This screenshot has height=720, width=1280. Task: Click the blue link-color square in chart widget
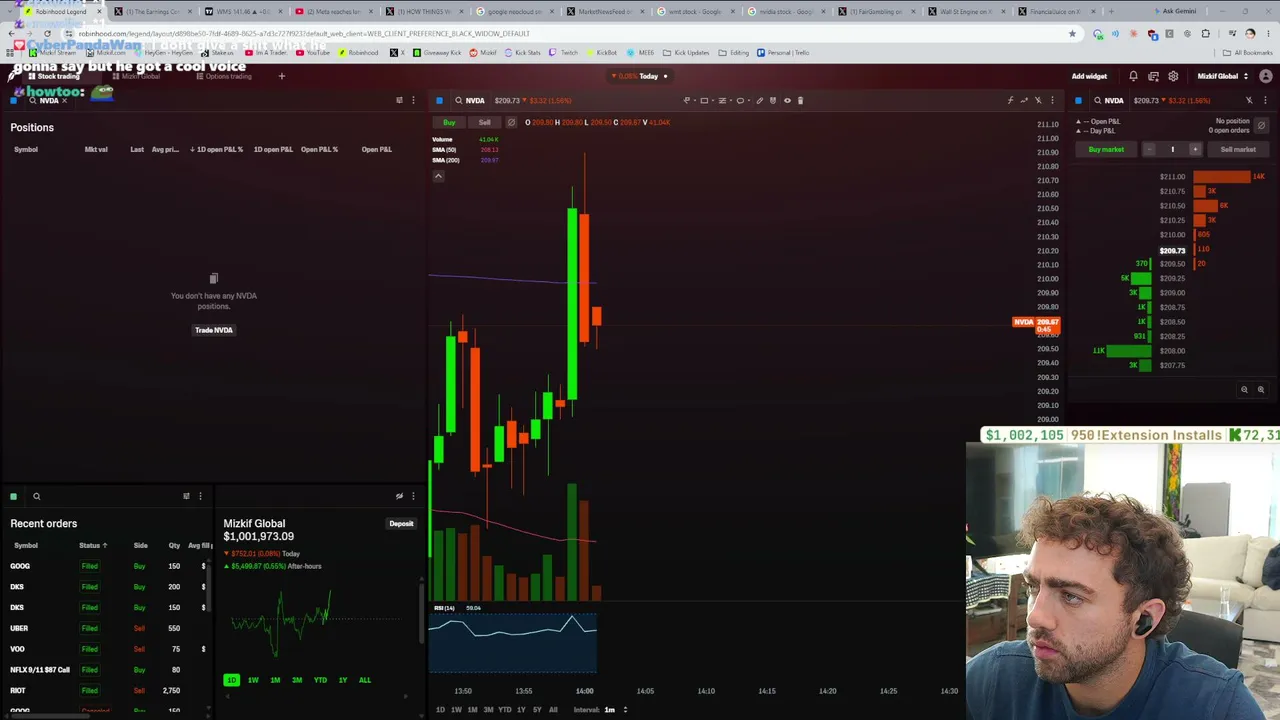click(439, 100)
